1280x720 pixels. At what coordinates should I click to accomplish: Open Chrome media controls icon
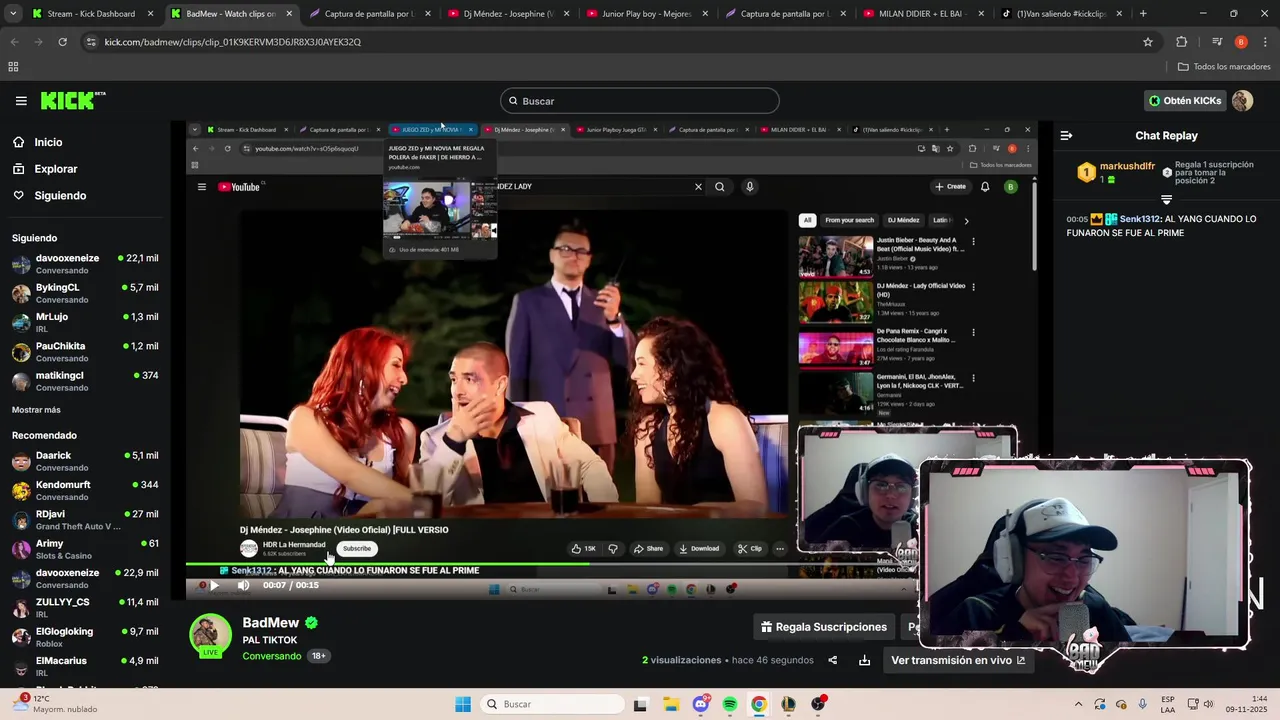(1216, 42)
